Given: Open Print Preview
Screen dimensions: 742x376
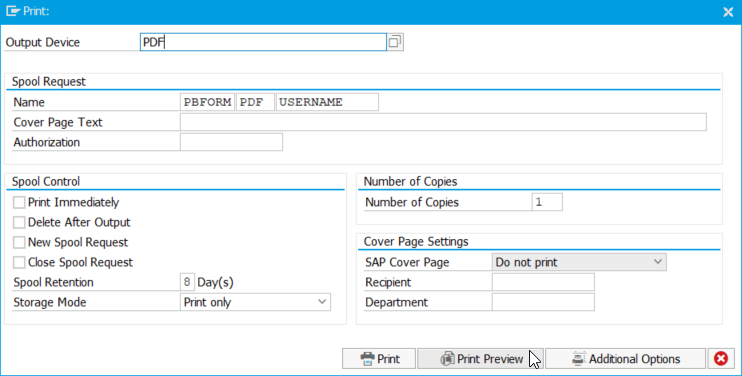Looking at the screenshot, I should (x=480, y=359).
